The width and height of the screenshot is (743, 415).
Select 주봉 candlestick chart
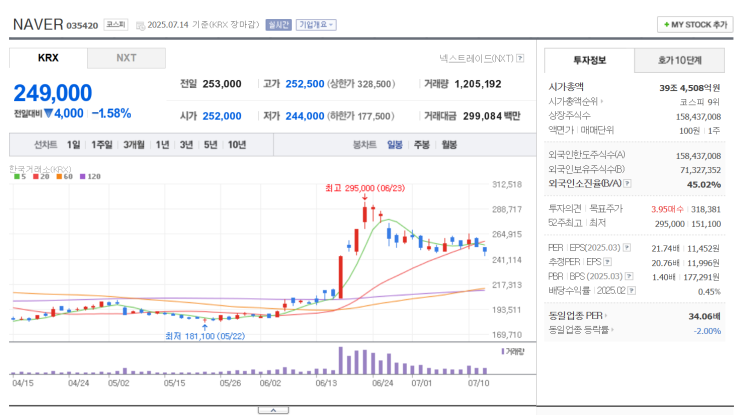click(x=422, y=144)
